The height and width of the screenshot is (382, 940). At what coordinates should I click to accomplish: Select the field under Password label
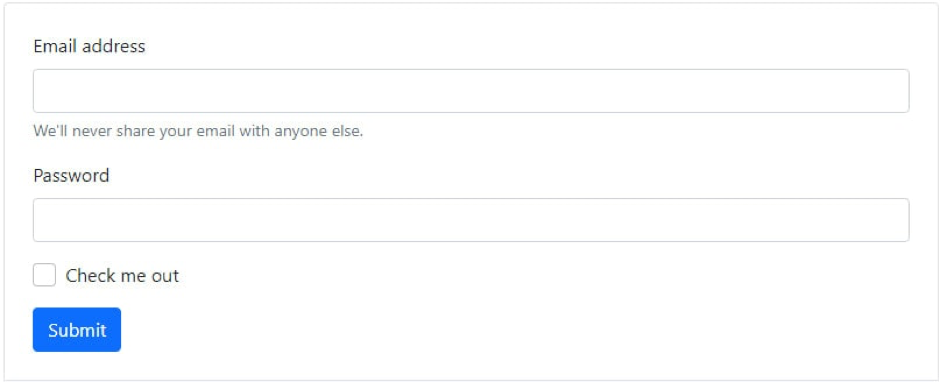[x=471, y=220]
